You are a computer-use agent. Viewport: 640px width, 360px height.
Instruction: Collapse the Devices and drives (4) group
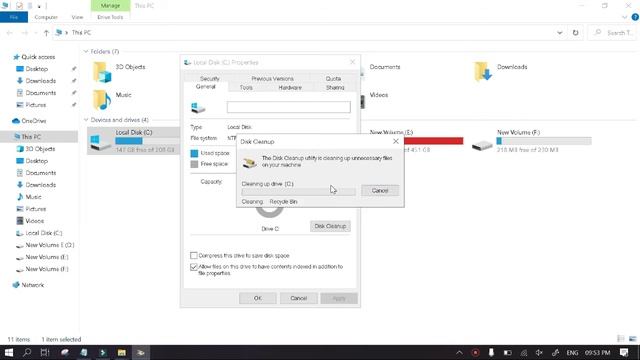86,120
